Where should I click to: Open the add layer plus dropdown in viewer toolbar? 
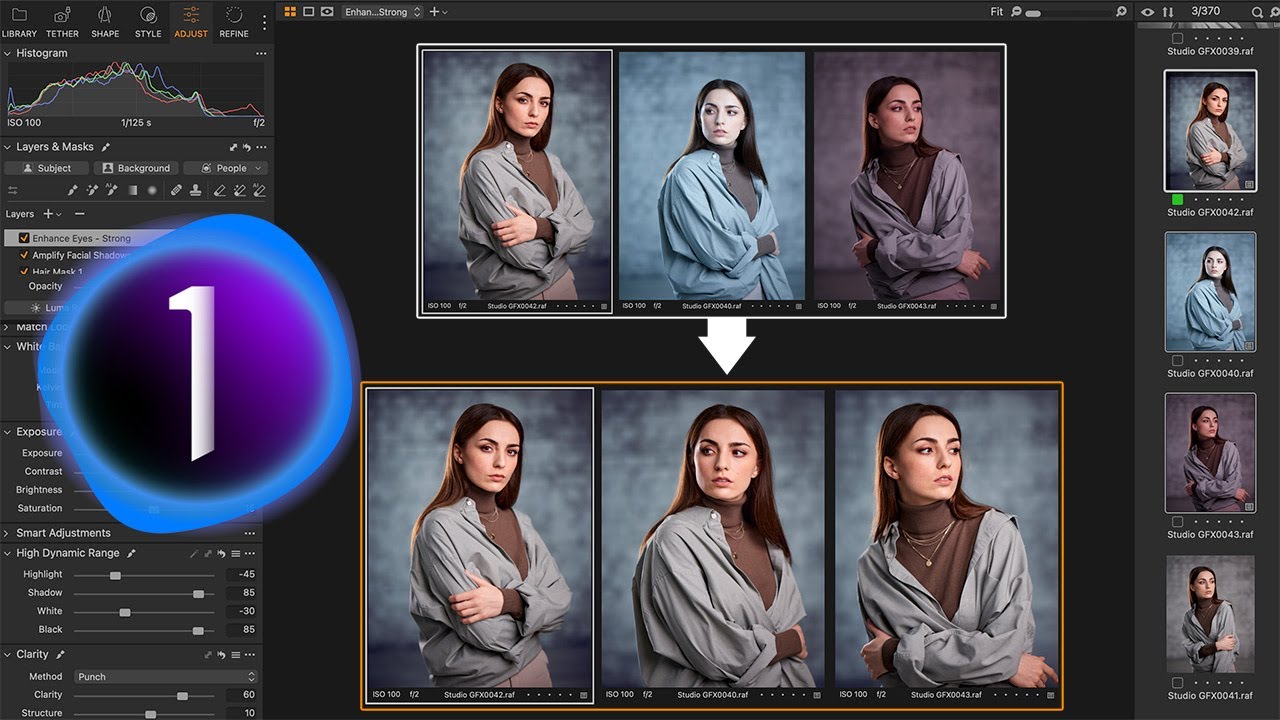pyautogui.click(x=438, y=12)
